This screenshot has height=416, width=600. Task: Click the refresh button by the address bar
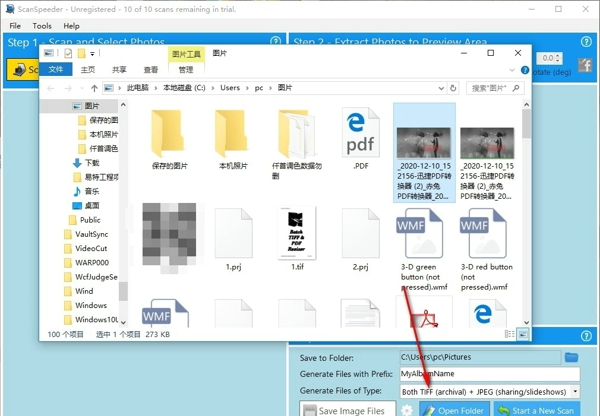tap(454, 88)
